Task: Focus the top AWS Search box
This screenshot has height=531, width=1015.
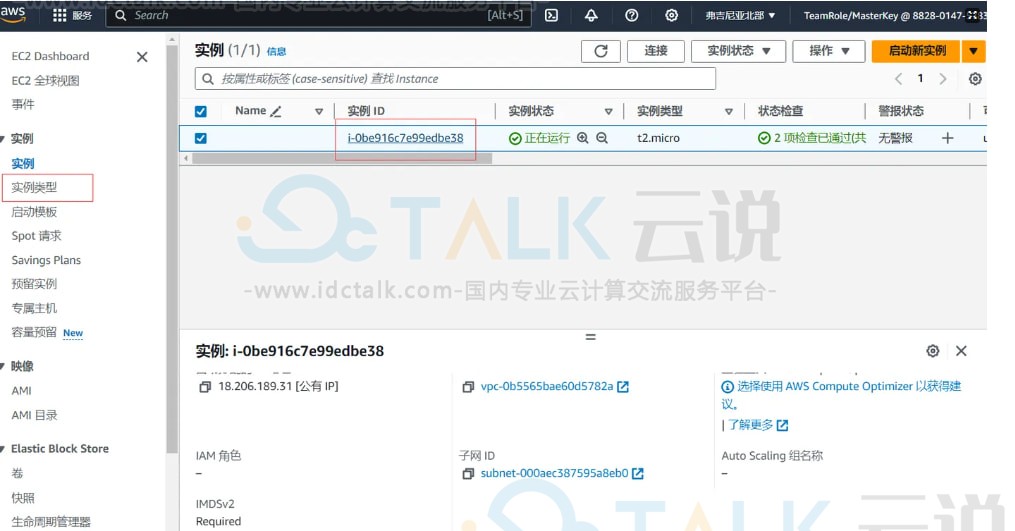Action: pos(318,15)
